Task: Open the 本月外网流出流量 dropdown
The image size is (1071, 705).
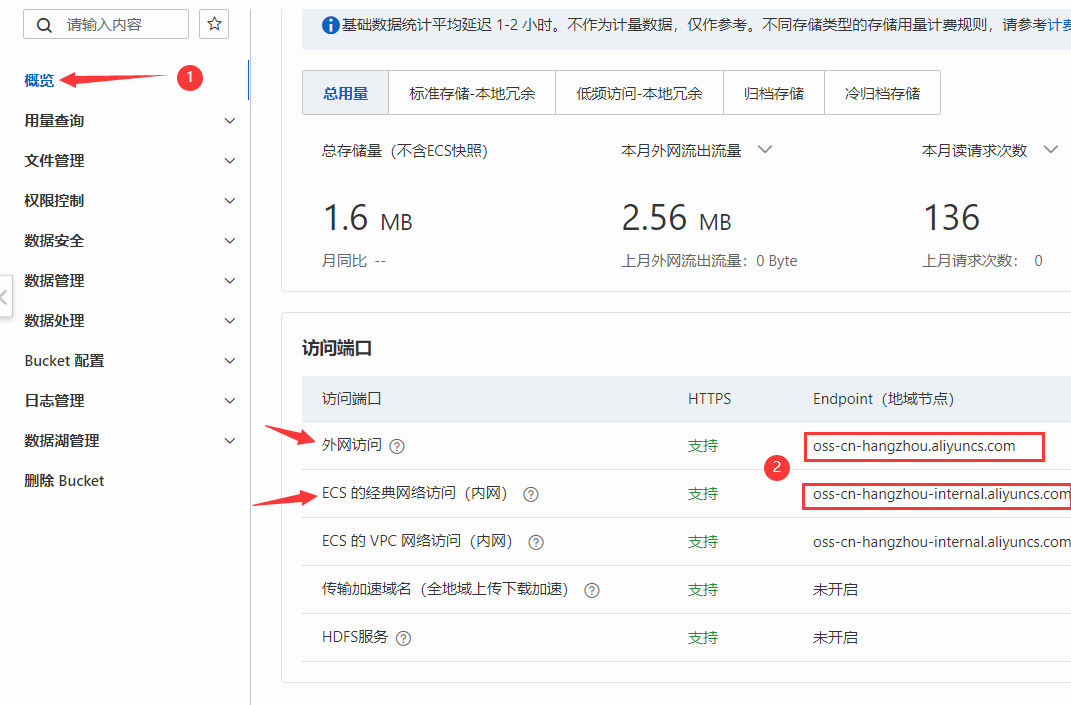Action: click(x=765, y=150)
